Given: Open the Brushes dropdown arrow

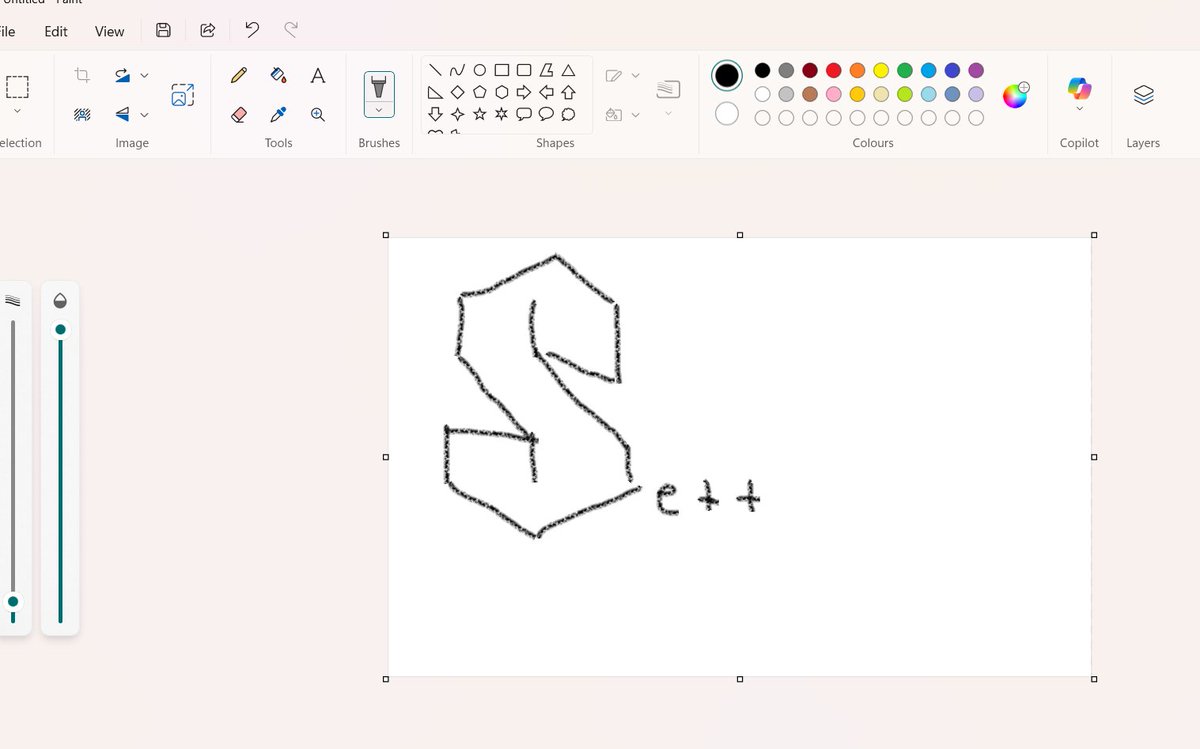Looking at the screenshot, I should tap(379, 109).
